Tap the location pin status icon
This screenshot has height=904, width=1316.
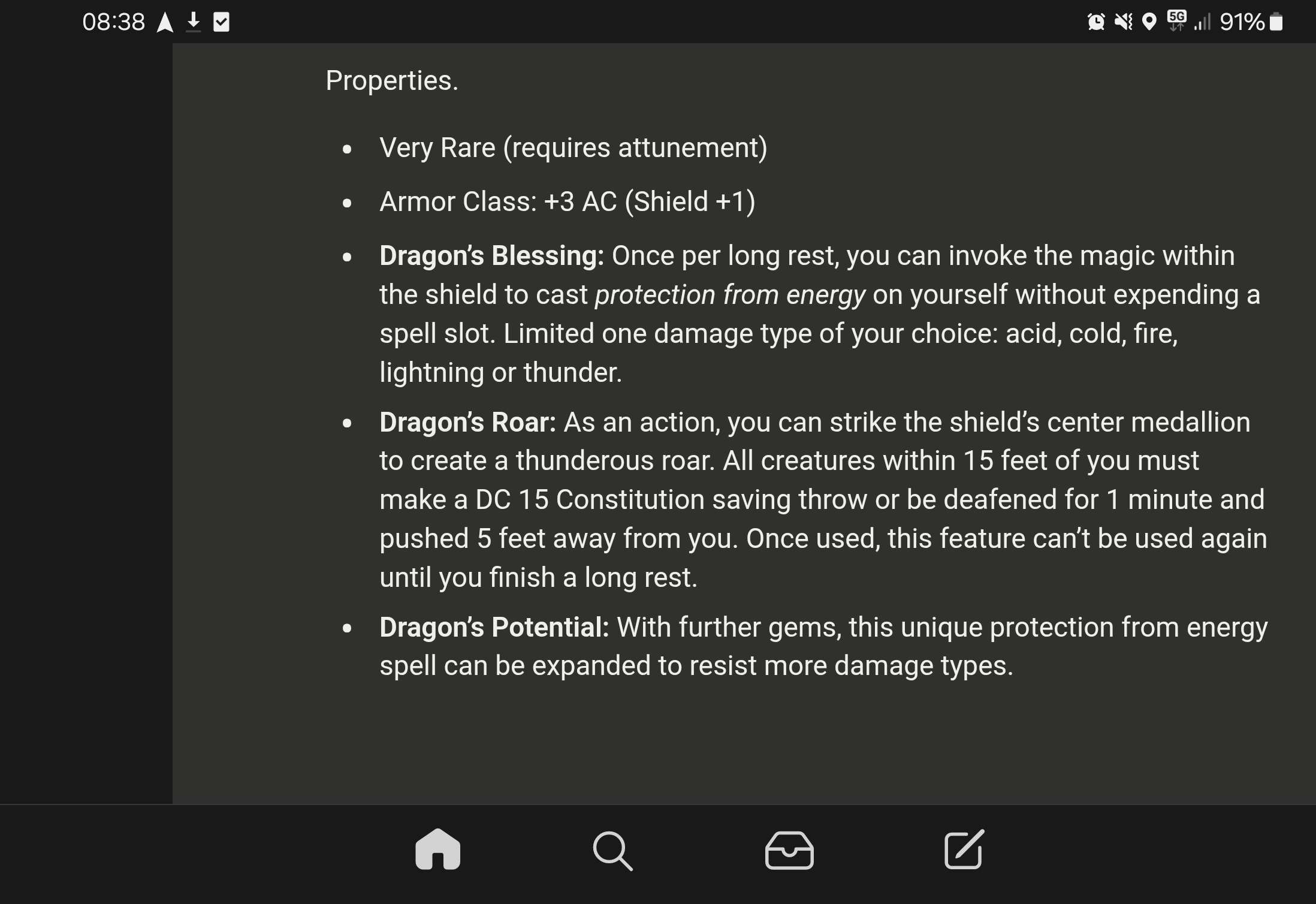click(x=1149, y=23)
